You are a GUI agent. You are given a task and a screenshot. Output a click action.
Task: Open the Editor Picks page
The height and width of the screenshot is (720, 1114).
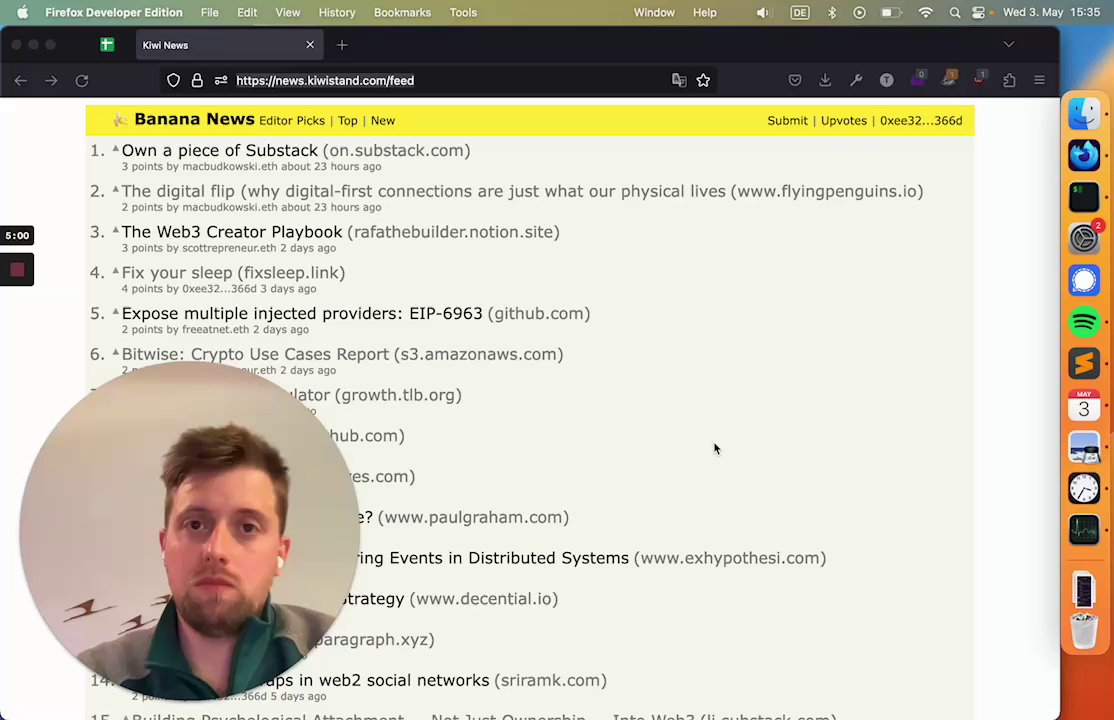coord(292,121)
